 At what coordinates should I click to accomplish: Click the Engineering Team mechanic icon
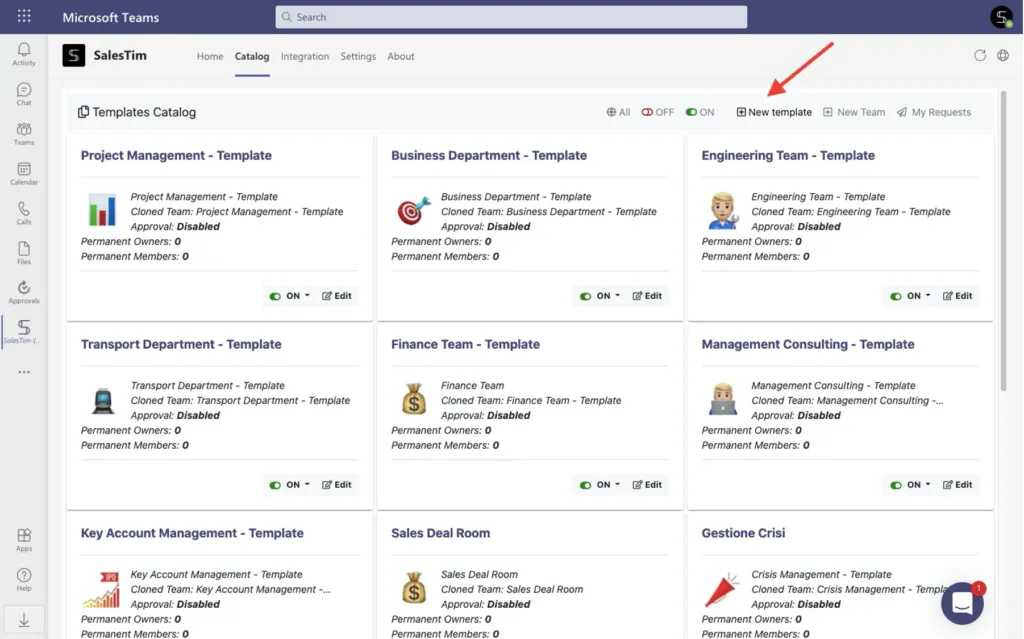point(723,210)
